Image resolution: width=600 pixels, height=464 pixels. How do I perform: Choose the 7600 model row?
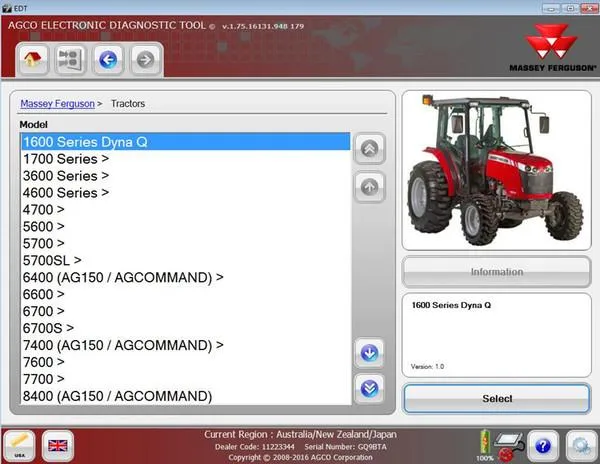pyautogui.click(x=186, y=362)
